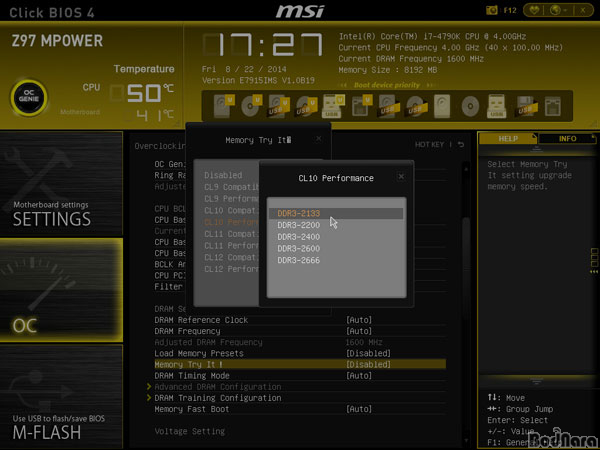Image resolution: width=600 pixels, height=450 pixels.
Task: Click Help panel lower scroll handle
Action: [x=536, y=382]
